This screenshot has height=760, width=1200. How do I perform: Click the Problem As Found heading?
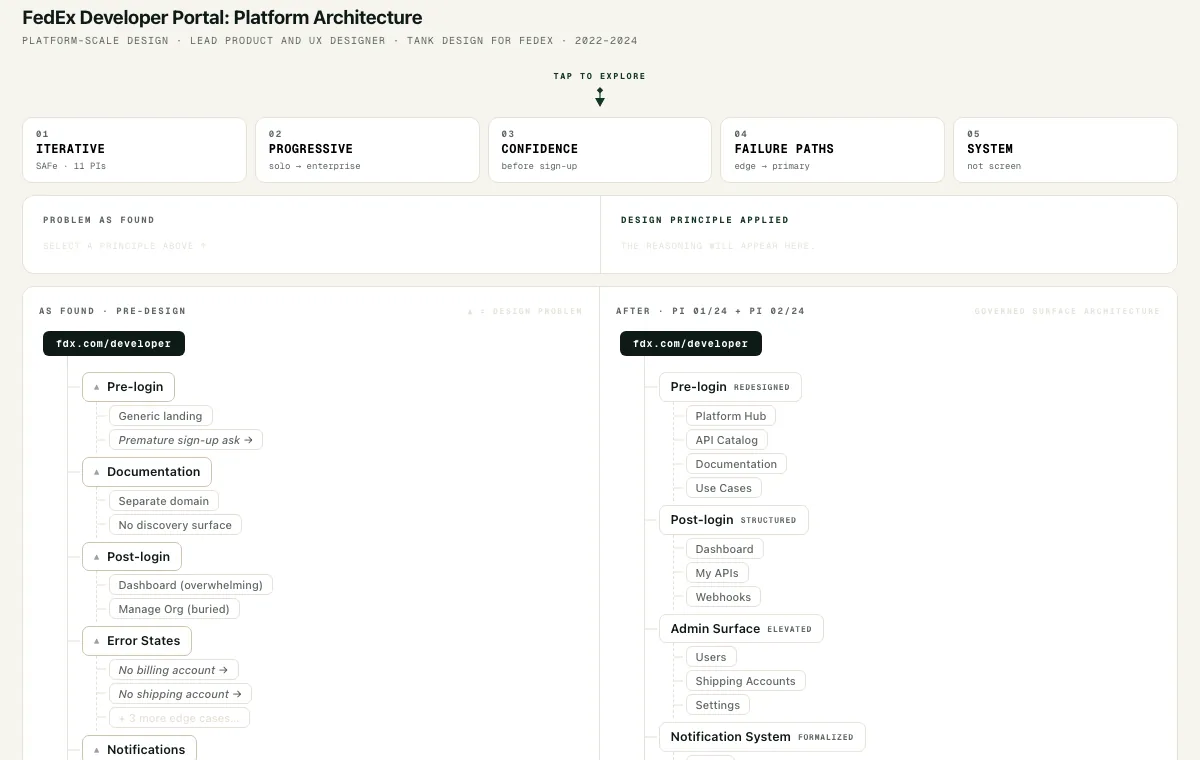tap(99, 220)
